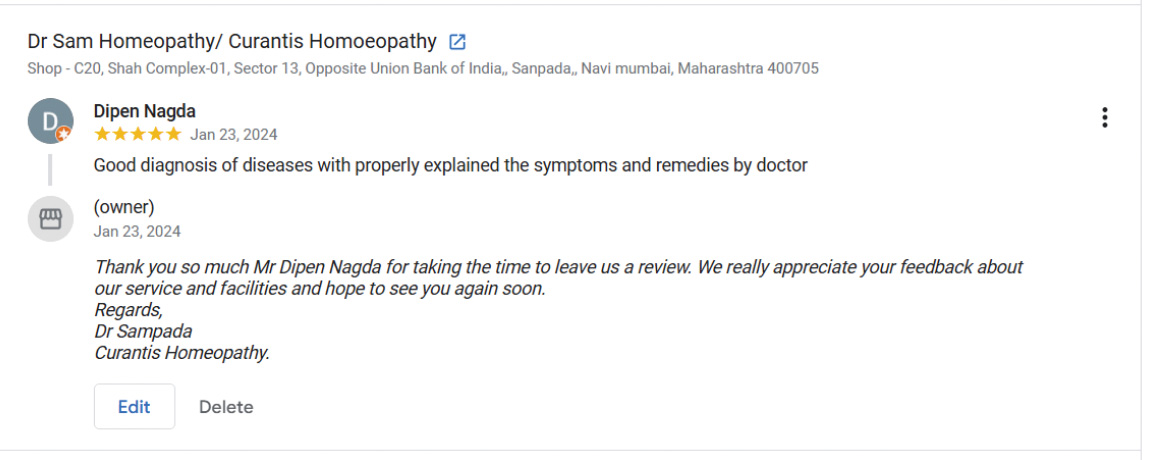Click reviewer name Dipen Nagda
1152x460 pixels.
(144, 111)
